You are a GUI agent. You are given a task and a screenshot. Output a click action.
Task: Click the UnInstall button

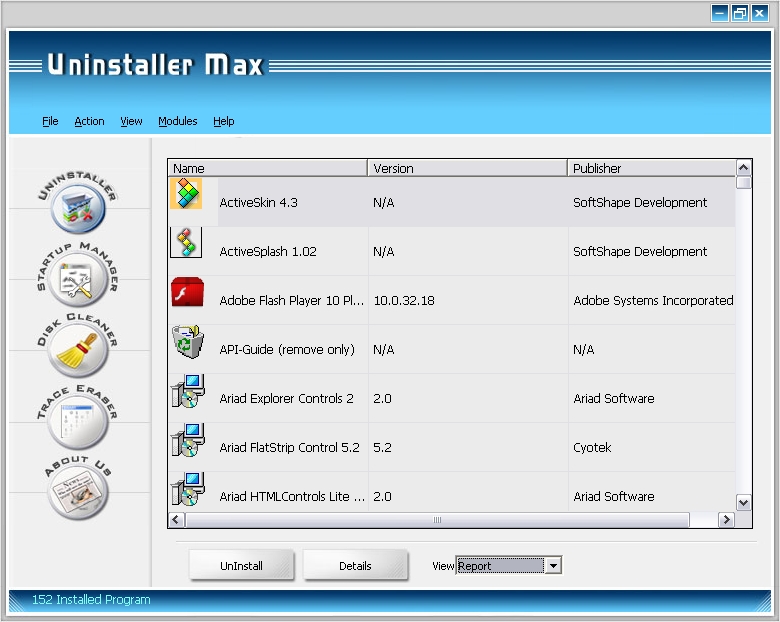[x=241, y=565]
